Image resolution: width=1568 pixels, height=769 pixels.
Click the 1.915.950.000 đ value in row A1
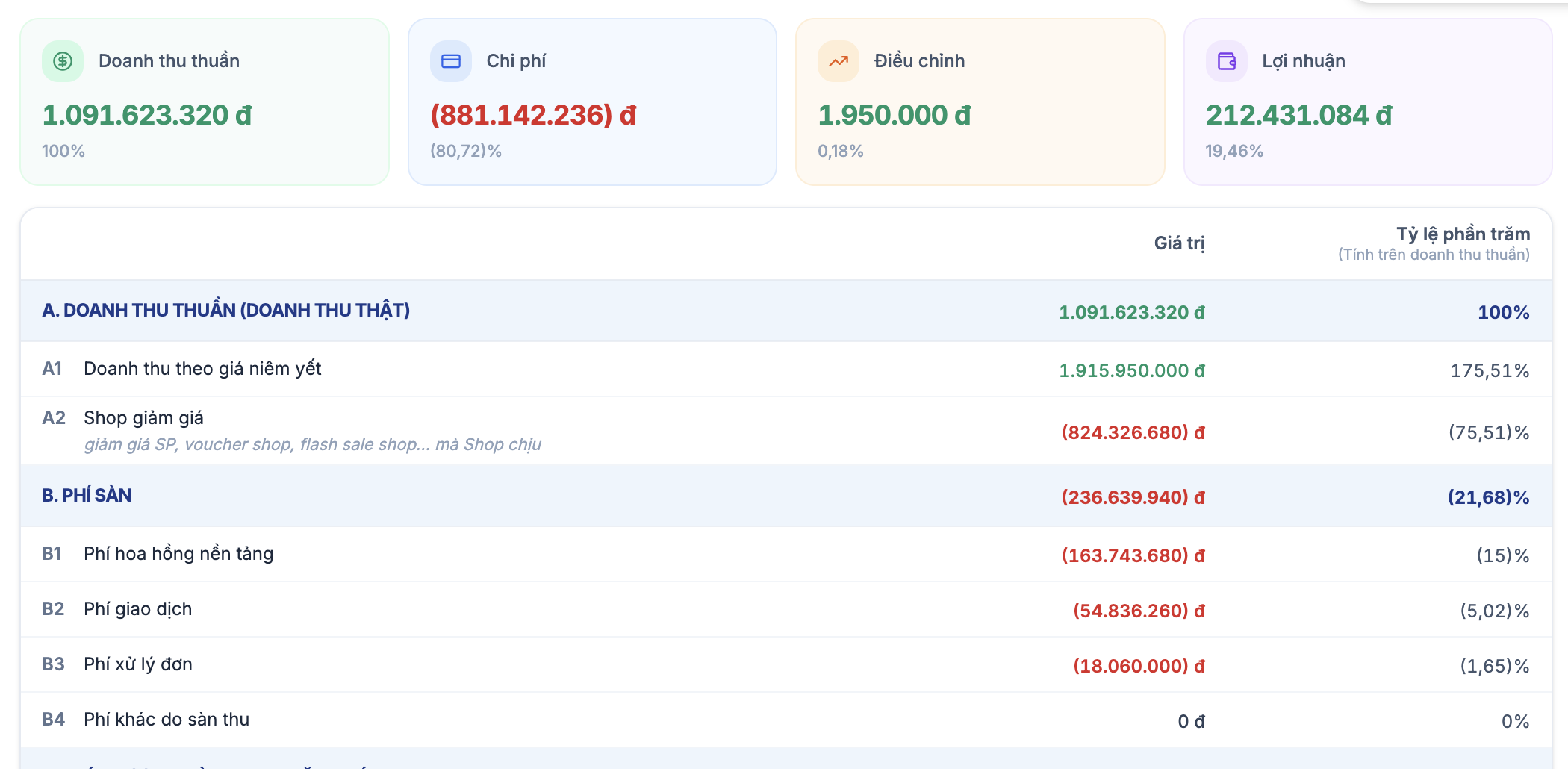coord(1132,370)
